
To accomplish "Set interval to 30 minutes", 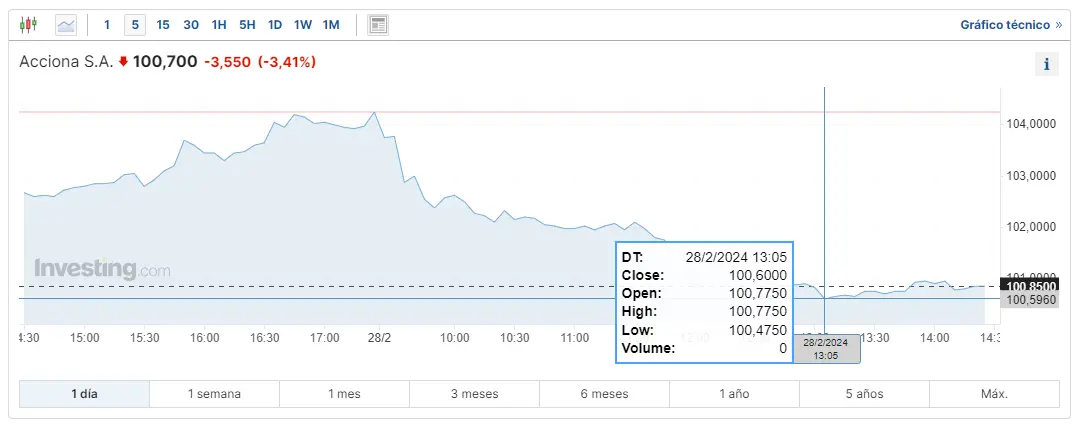I will [191, 24].
